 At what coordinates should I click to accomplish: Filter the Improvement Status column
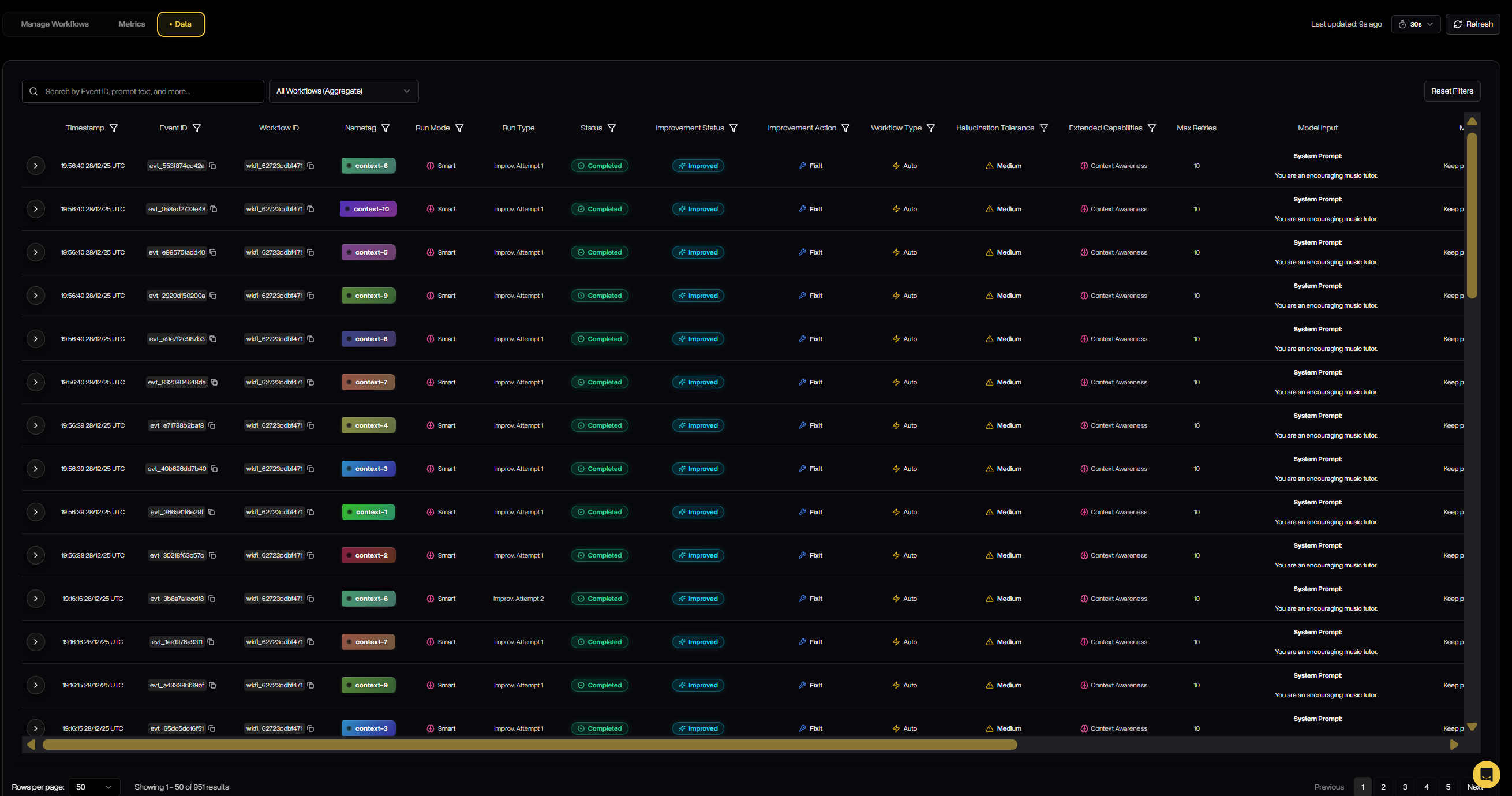pyautogui.click(x=733, y=128)
